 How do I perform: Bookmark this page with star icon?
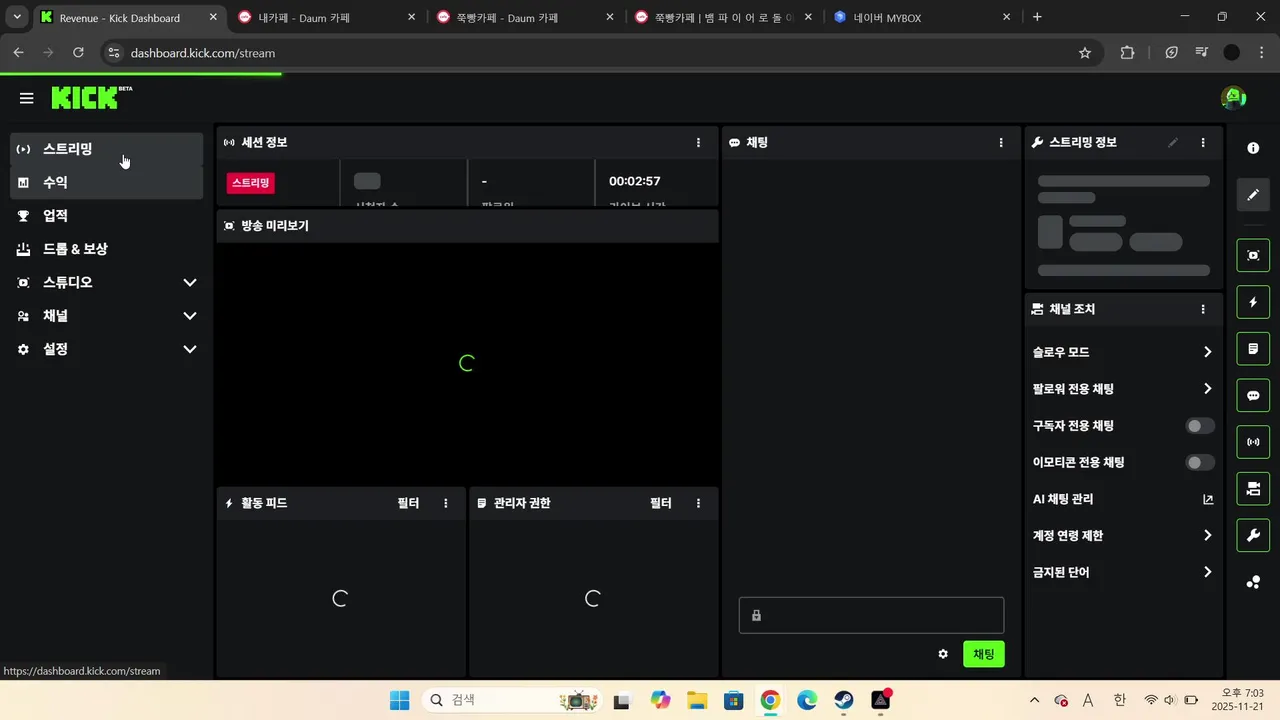[1085, 53]
